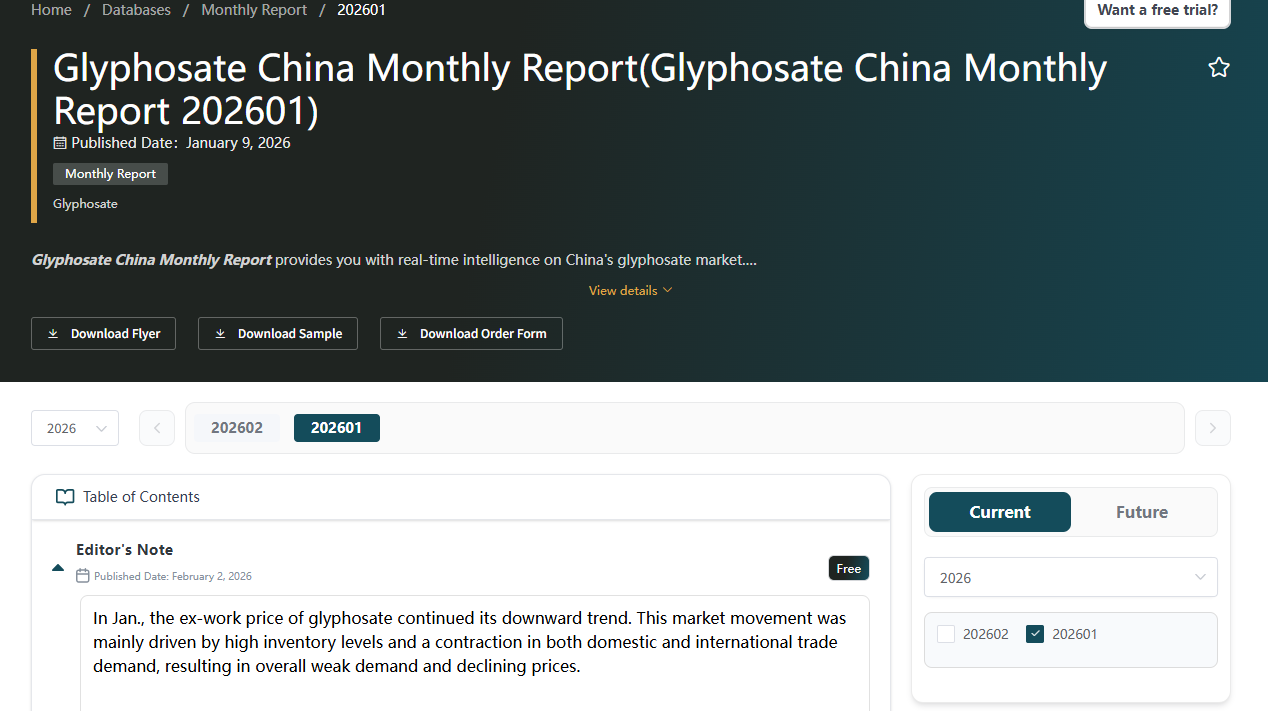Image resolution: width=1268 pixels, height=711 pixels.
Task: Click the left arrow in the issue selector
Action: click(157, 427)
